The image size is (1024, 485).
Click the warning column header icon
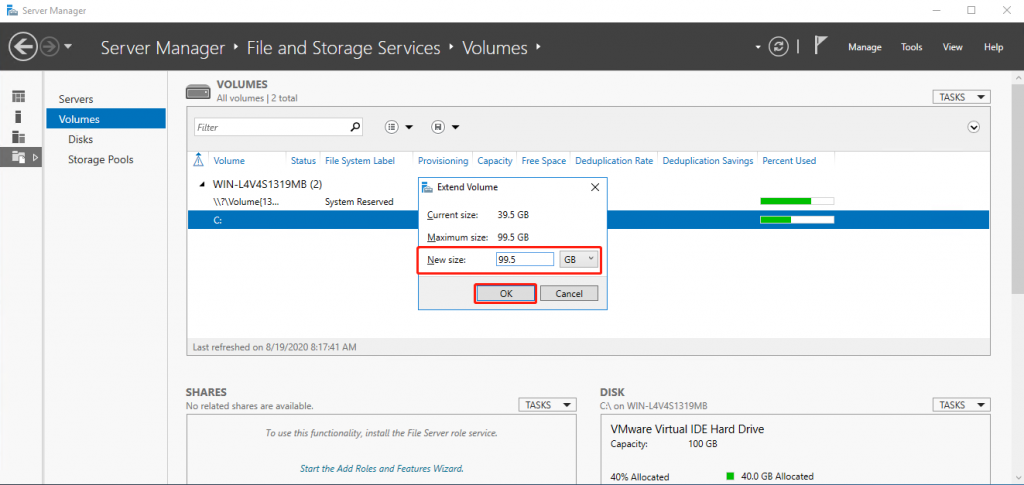tap(199, 160)
